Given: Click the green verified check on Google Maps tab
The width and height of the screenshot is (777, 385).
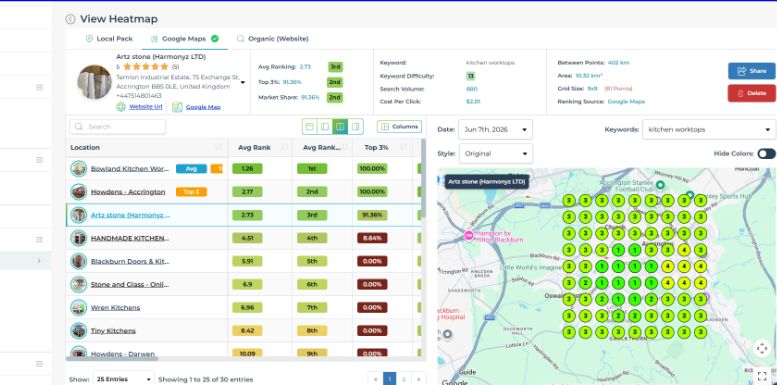Looking at the screenshot, I should click(x=215, y=39).
